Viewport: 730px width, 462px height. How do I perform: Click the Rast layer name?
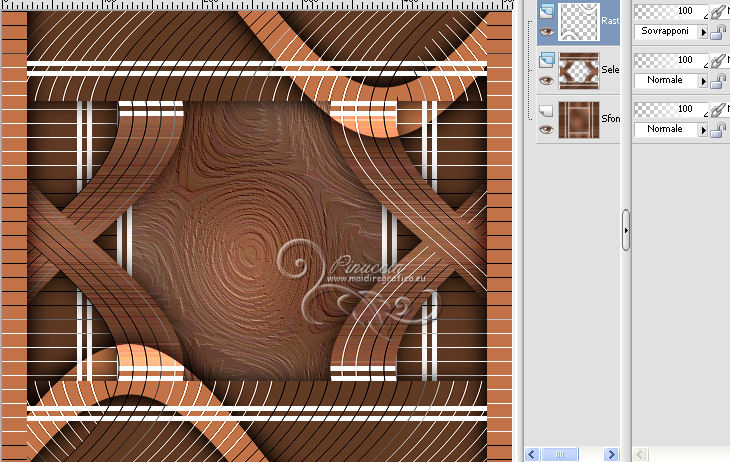[x=610, y=21]
